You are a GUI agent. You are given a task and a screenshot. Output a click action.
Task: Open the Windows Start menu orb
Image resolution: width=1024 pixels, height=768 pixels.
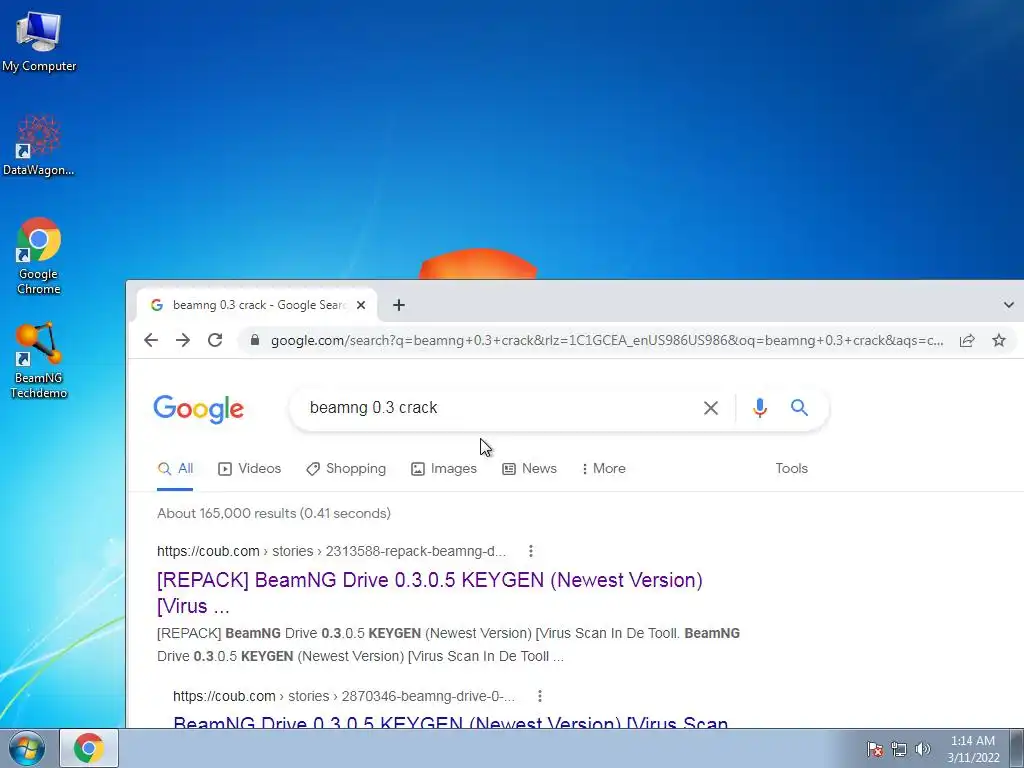pyautogui.click(x=26, y=748)
